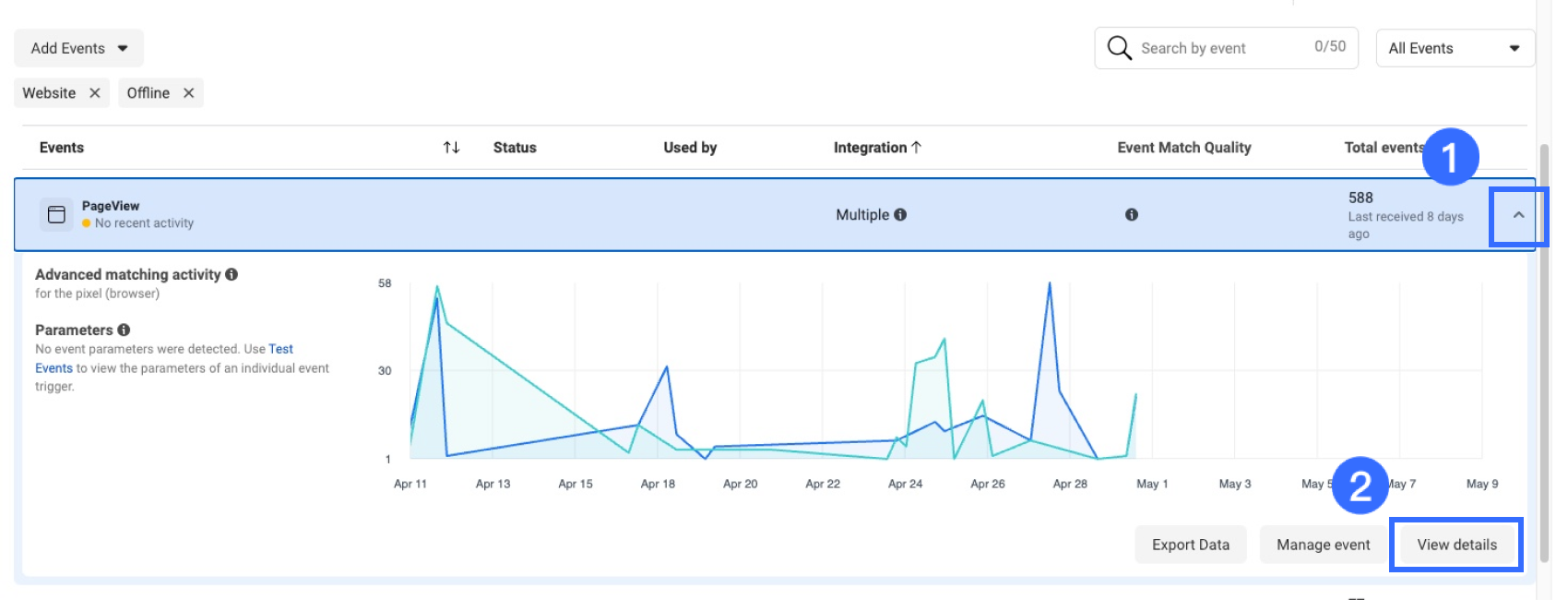Click the Parameters info icon
Screen dimensions: 1568x600
[124, 330]
